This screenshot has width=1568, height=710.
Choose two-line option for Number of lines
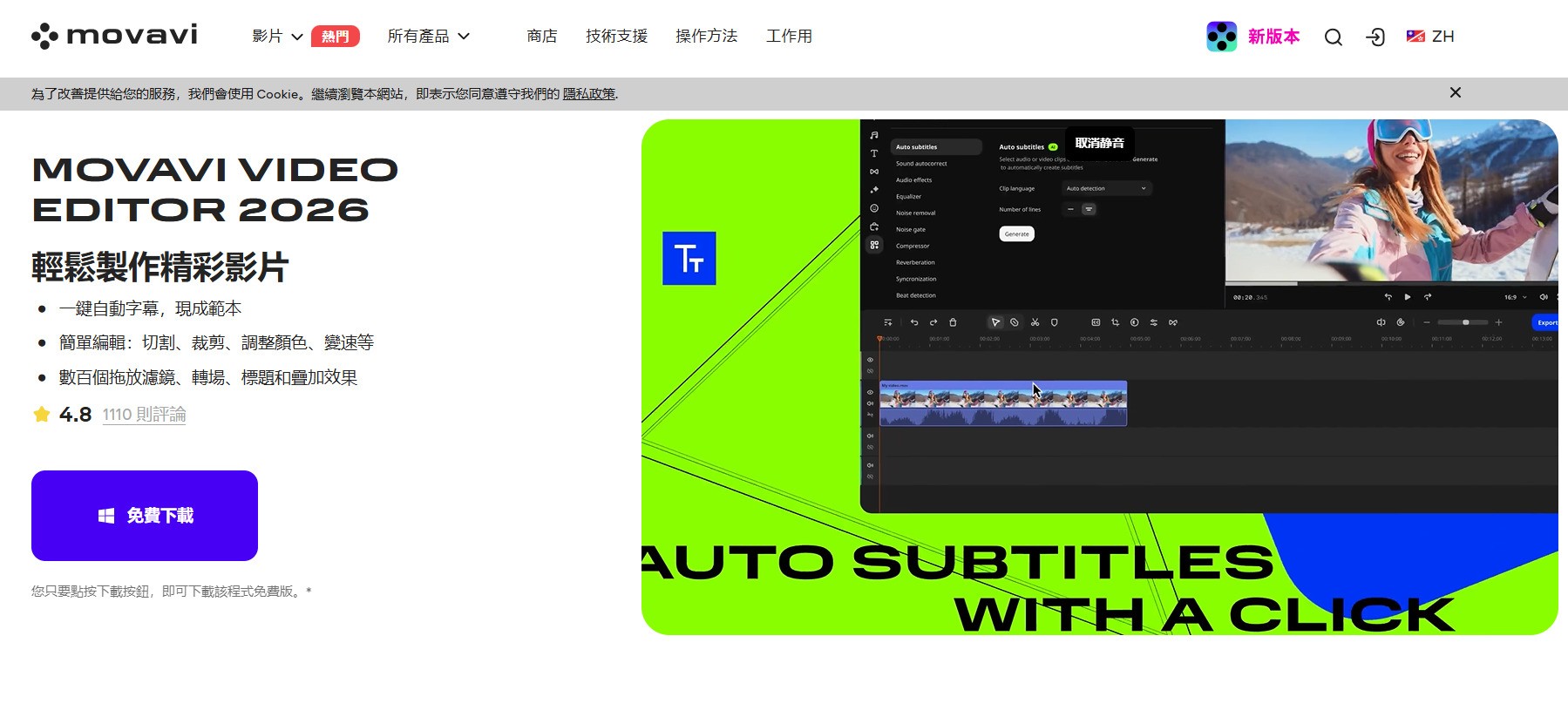click(x=1089, y=209)
